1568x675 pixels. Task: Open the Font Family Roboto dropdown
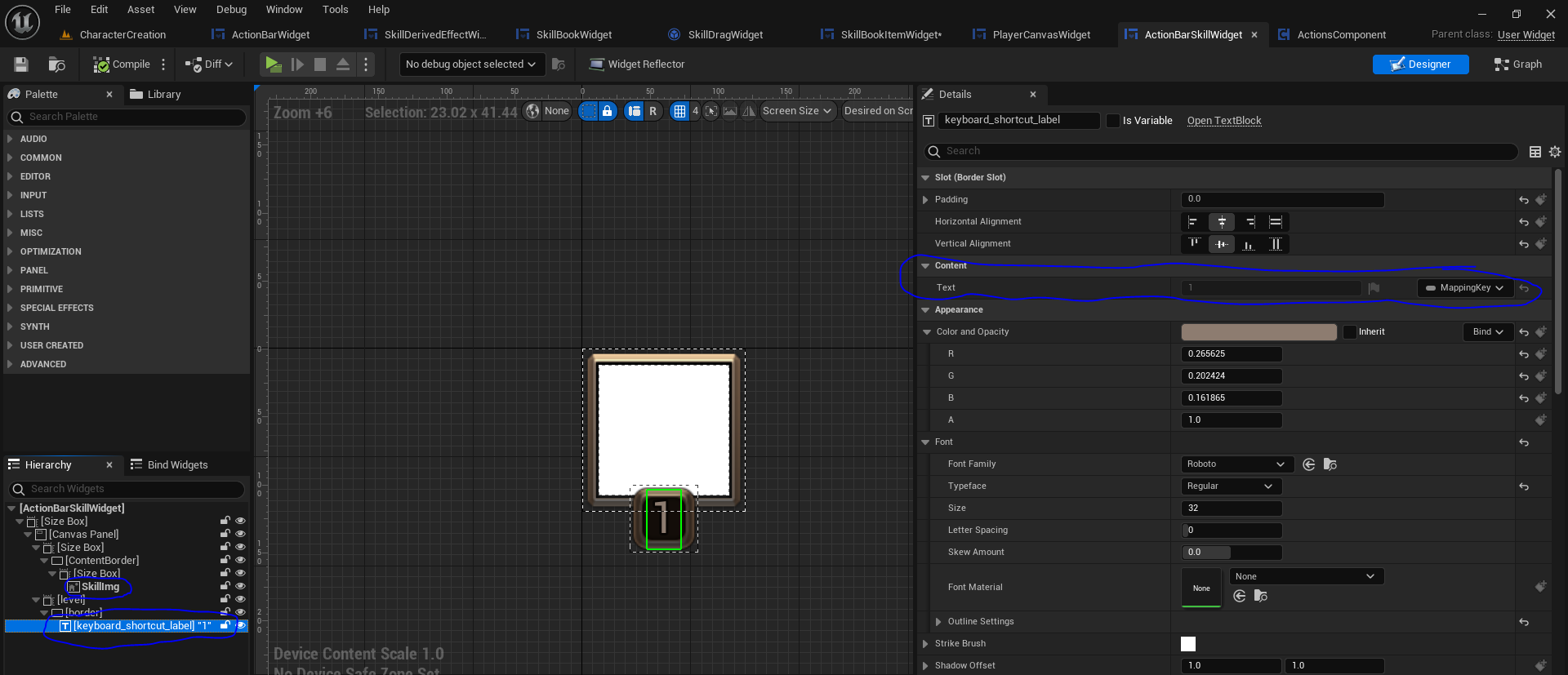click(1236, 464)
